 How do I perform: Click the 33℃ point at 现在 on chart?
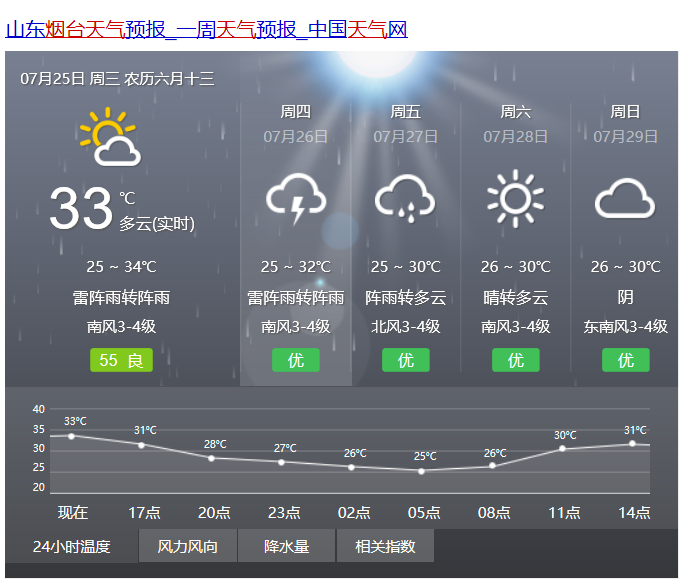(x=71, y=436)
